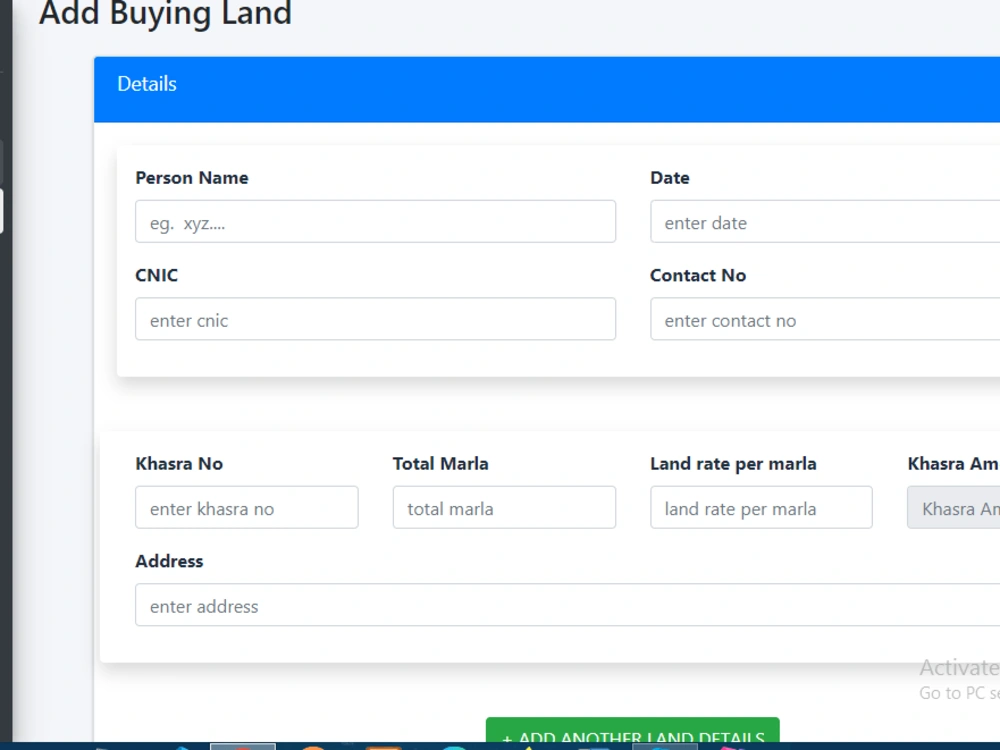Click the Person Name input field
Viewport: 1000px width, 750px height.
[x=375, y=222]
